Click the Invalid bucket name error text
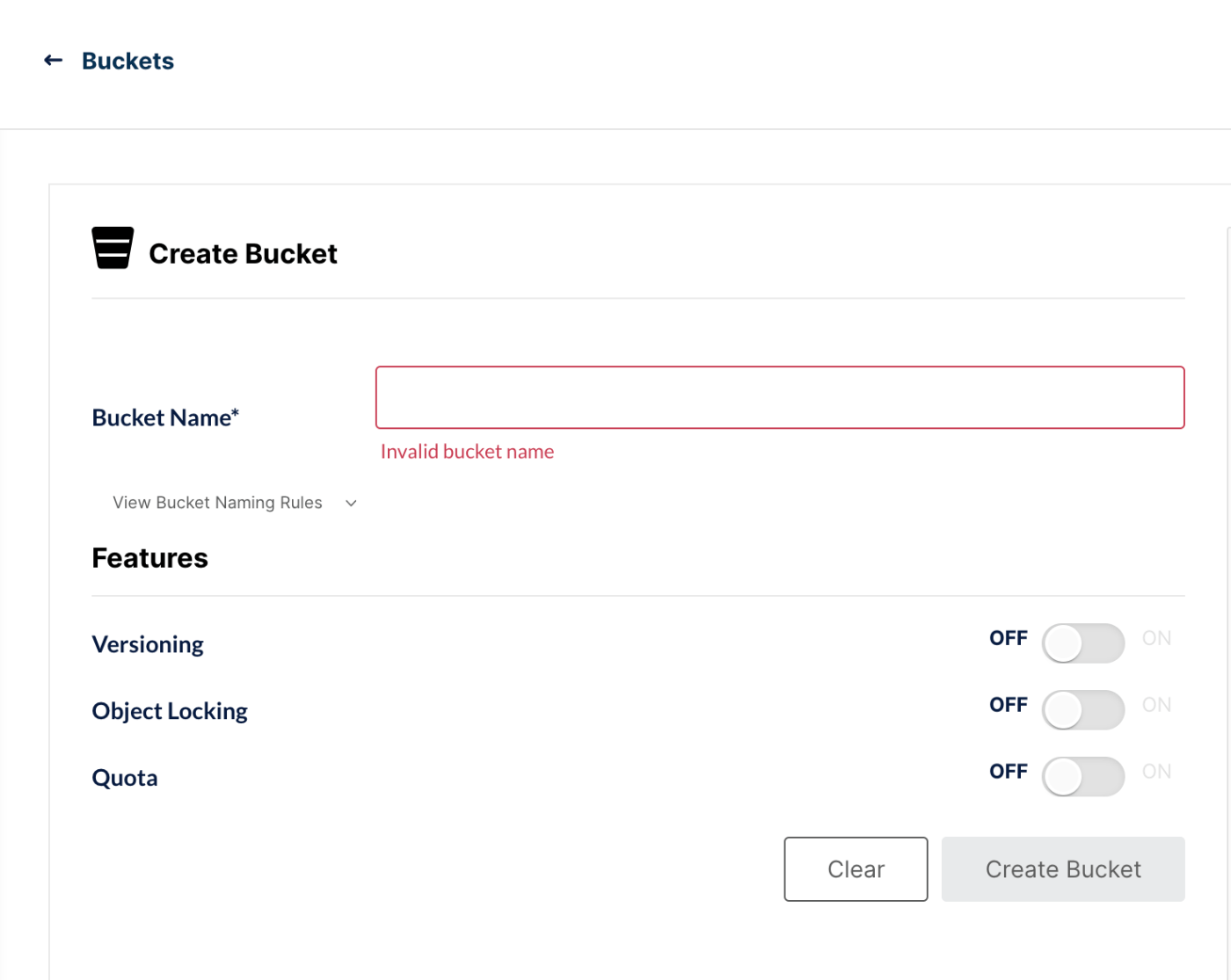 [467, 452]
